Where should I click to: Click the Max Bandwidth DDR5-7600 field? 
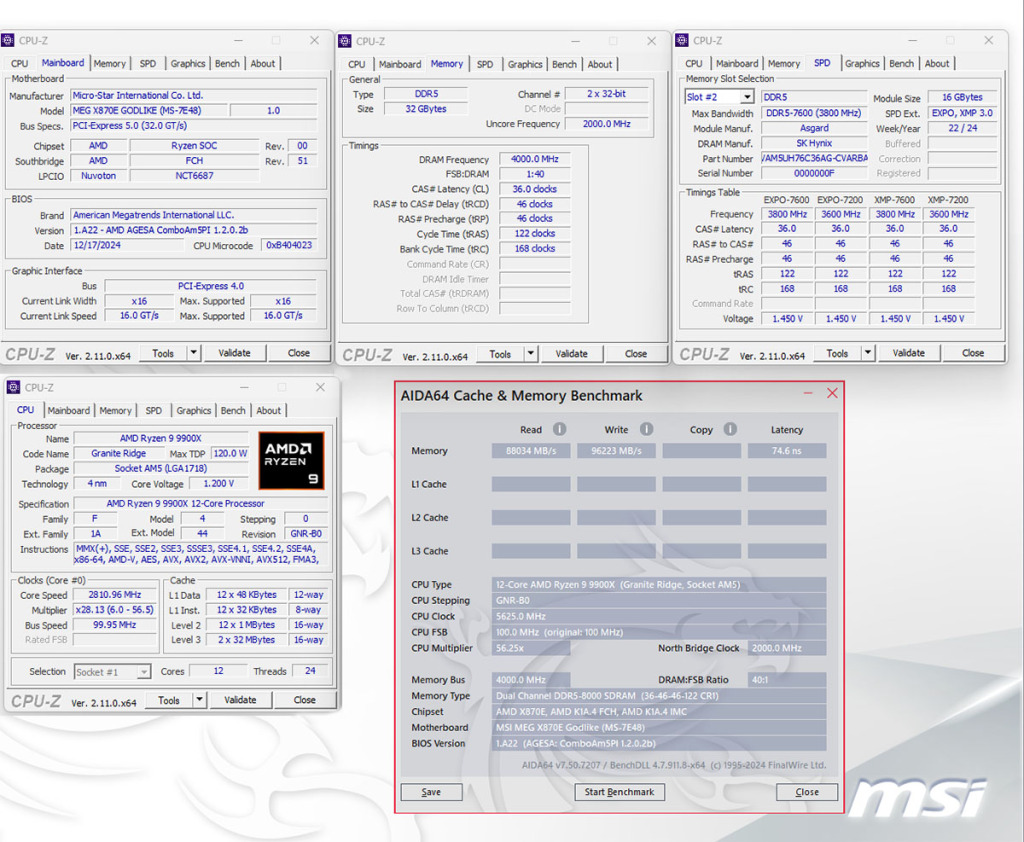pos(813,112)
